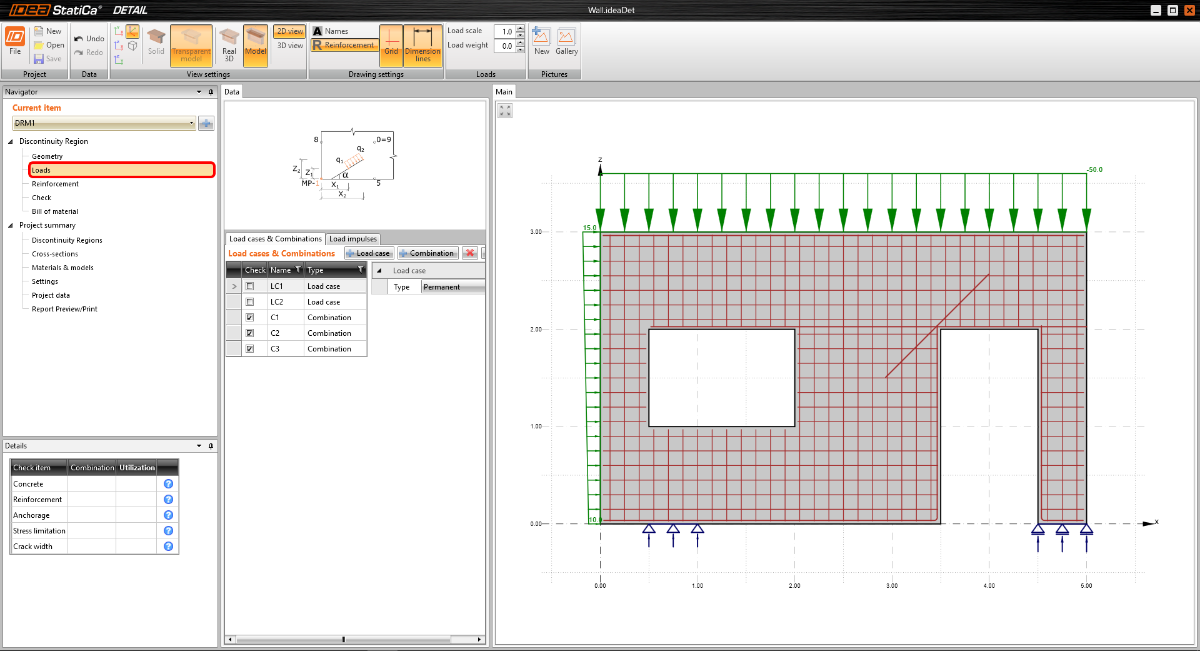This screenshot has width=1200, height=651.
Task: Add a new Combination
Action: pos(428,253)
